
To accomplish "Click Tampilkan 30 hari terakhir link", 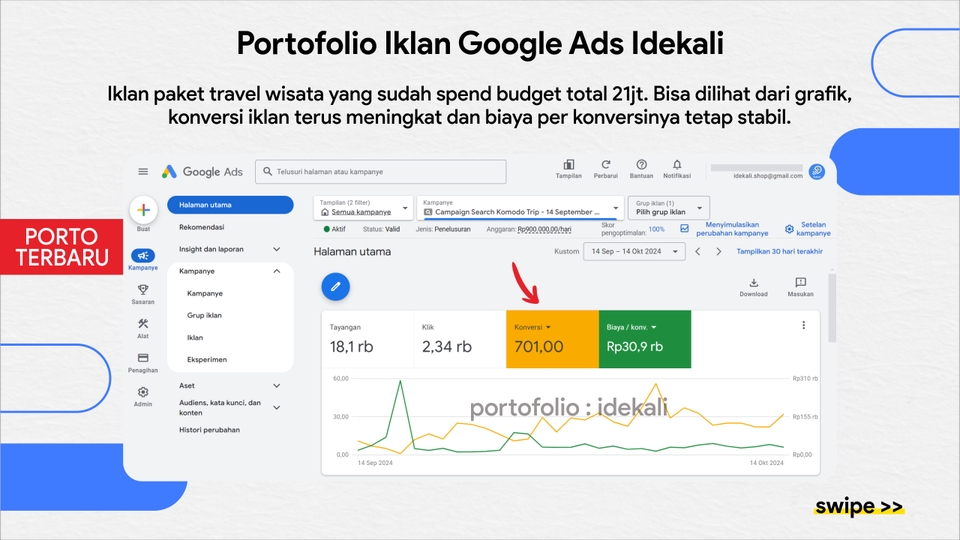I will coord(779,252).
